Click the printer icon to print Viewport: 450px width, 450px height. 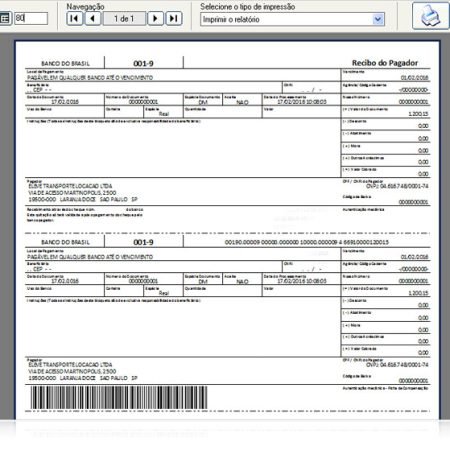point(431,16)
